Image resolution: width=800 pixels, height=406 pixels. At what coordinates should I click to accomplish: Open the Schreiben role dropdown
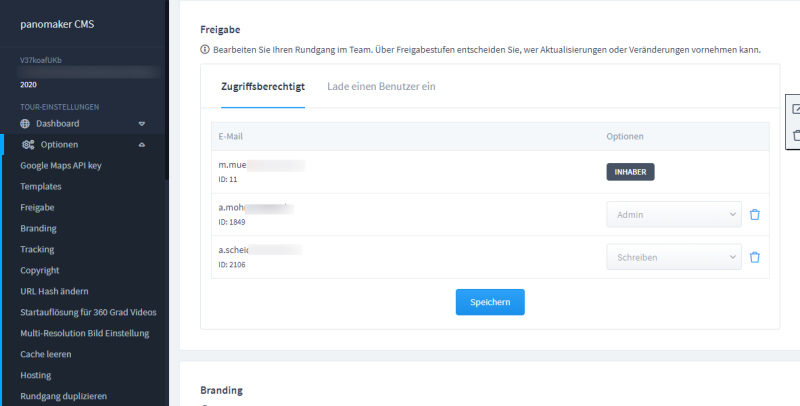(x=673, y=257)
